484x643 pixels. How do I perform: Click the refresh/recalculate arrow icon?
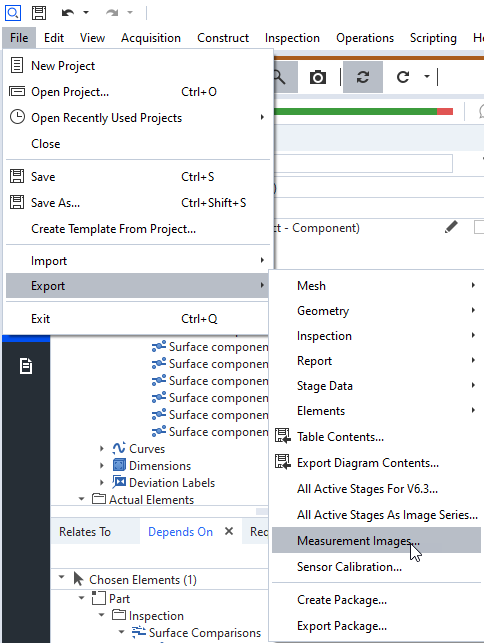(x=403, y=77)
